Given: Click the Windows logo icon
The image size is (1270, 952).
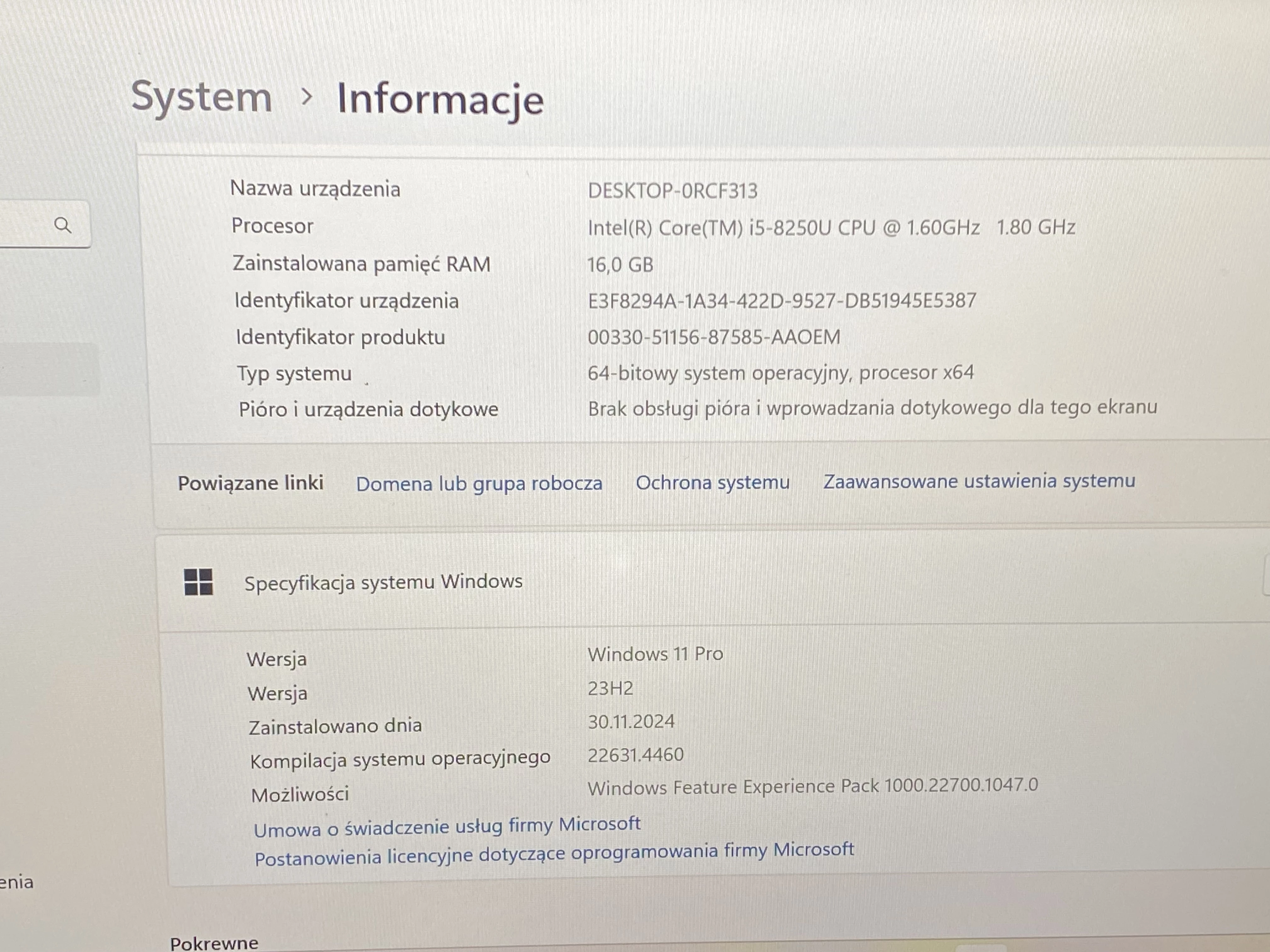Looking at the screenshot, I should click(198, 582).
